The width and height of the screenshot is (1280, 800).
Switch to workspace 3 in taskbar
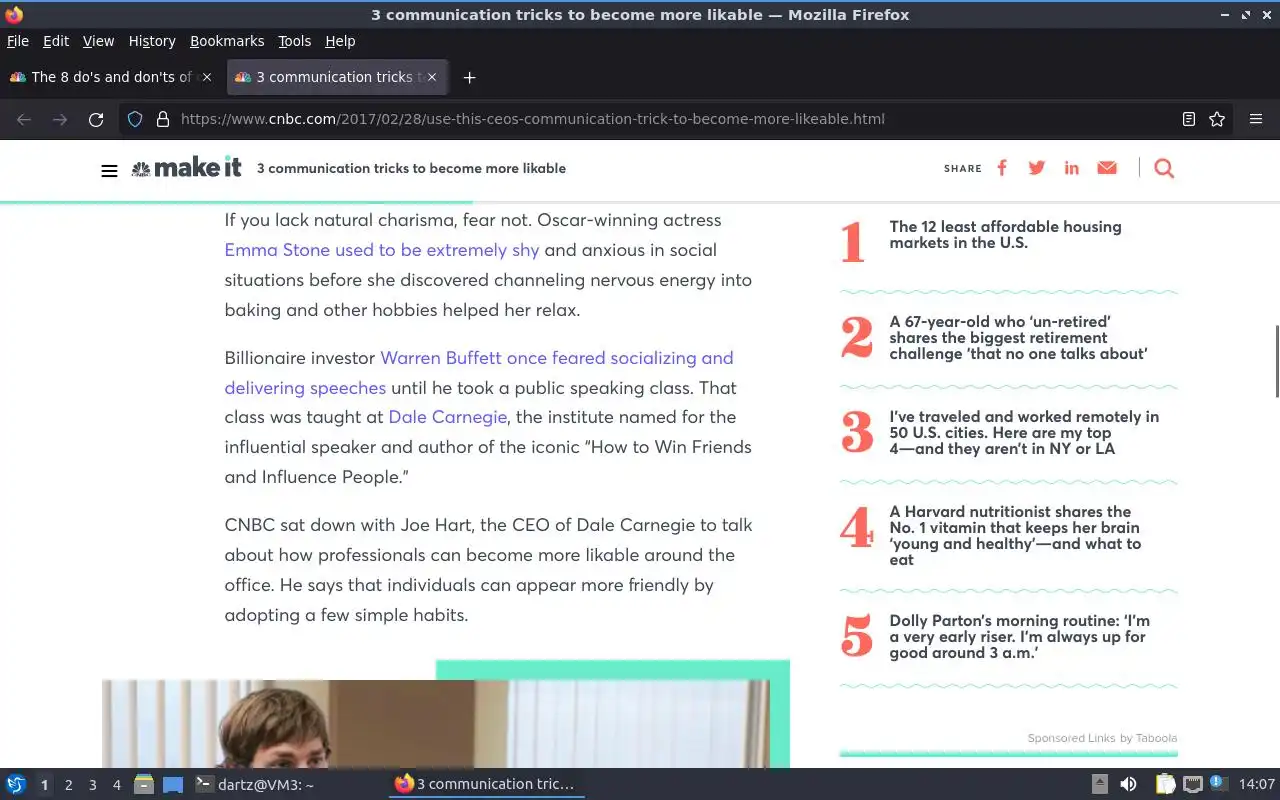(92, 785)
